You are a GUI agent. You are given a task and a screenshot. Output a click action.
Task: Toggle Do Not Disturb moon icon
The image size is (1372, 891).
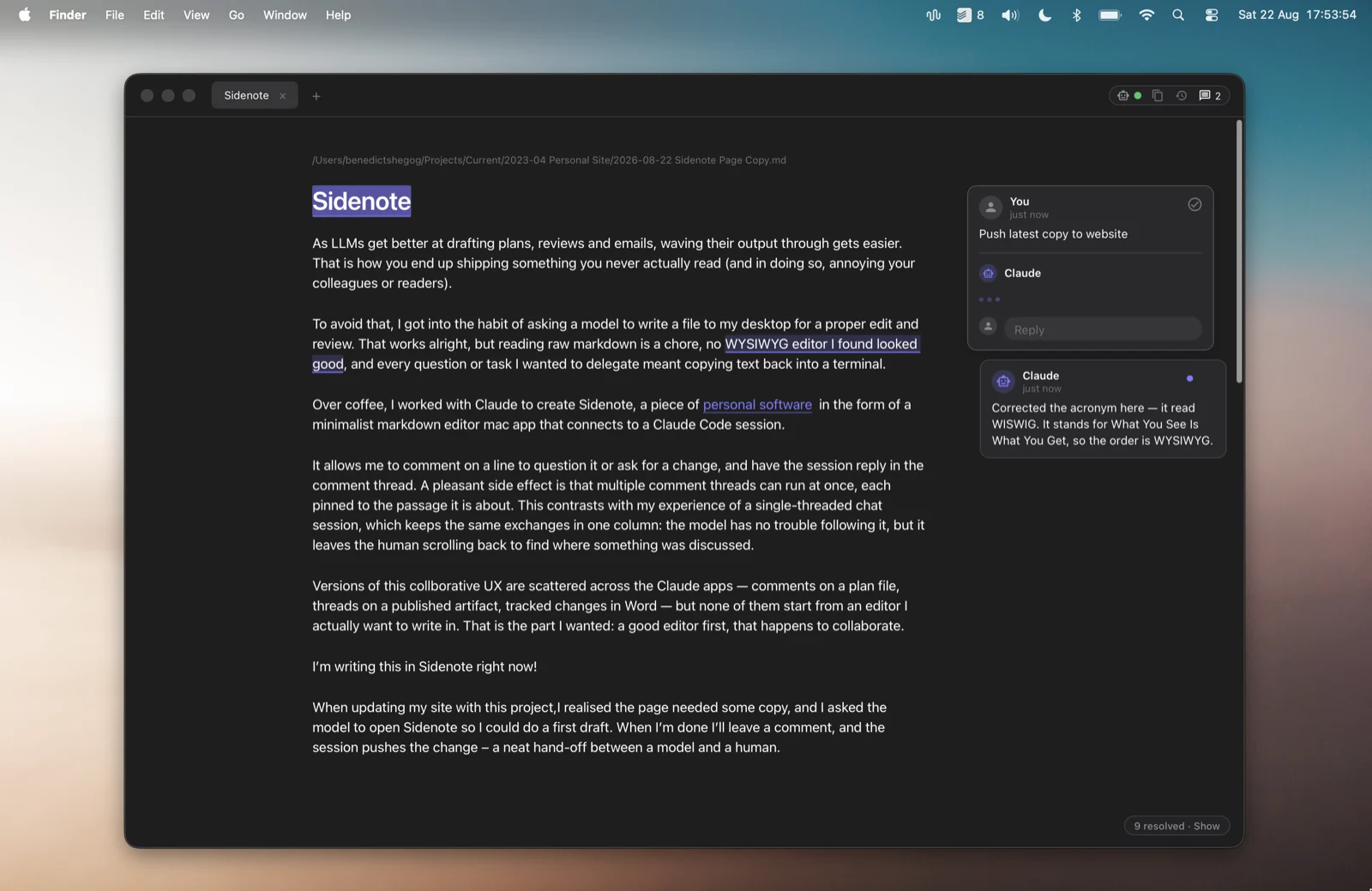(x=1044, y=15)
